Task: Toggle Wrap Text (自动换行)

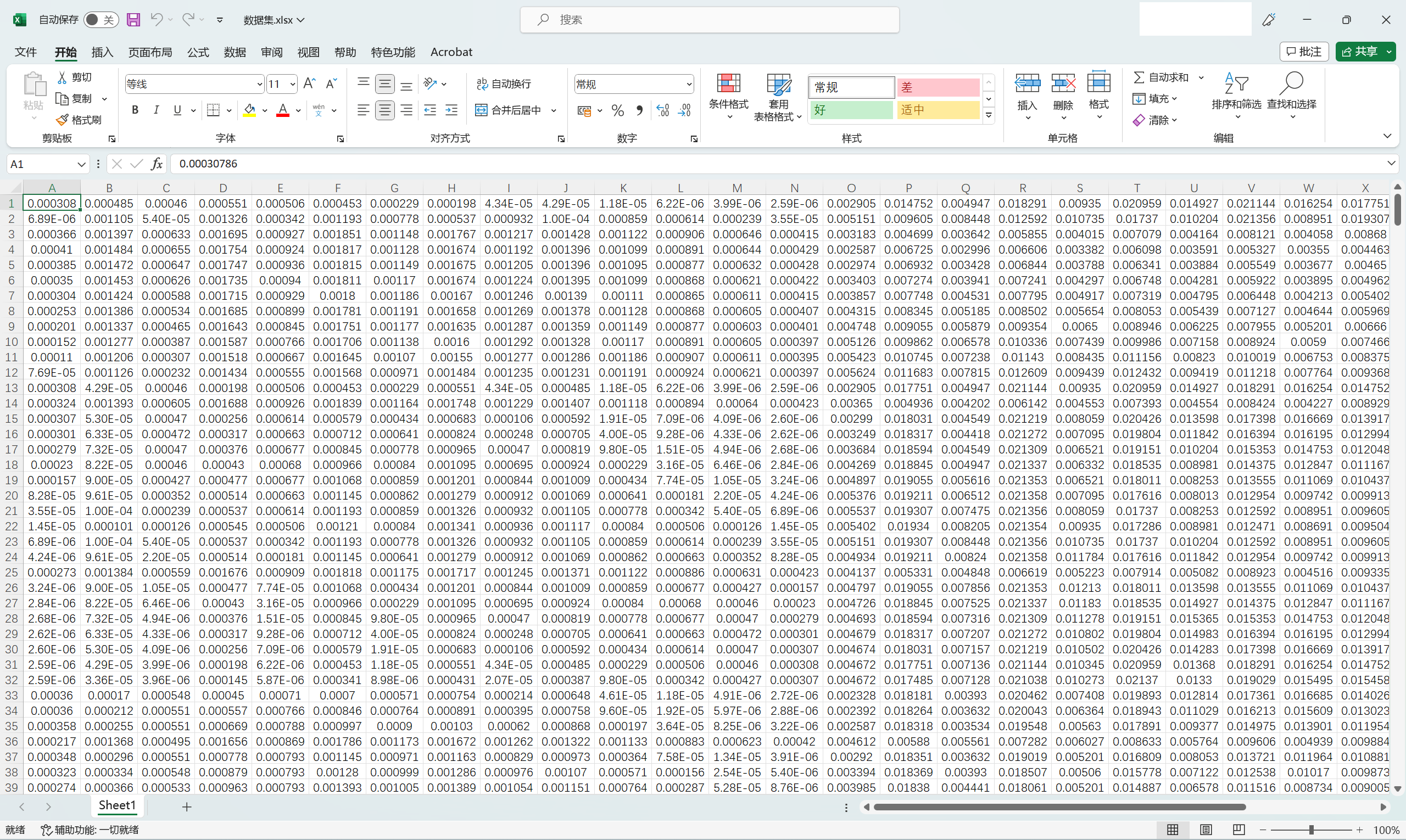Action: [504, 84]
